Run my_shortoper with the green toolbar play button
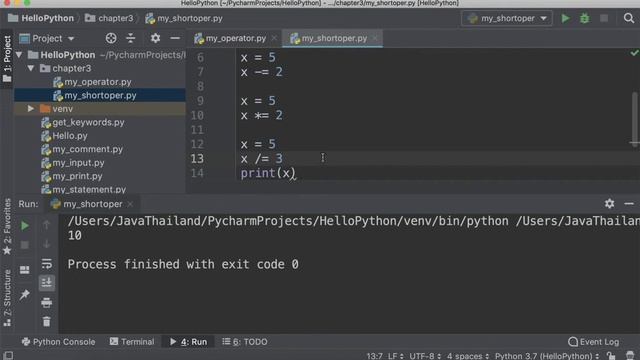The height and width of the screenshot is (360, 640). coord(565,18)
